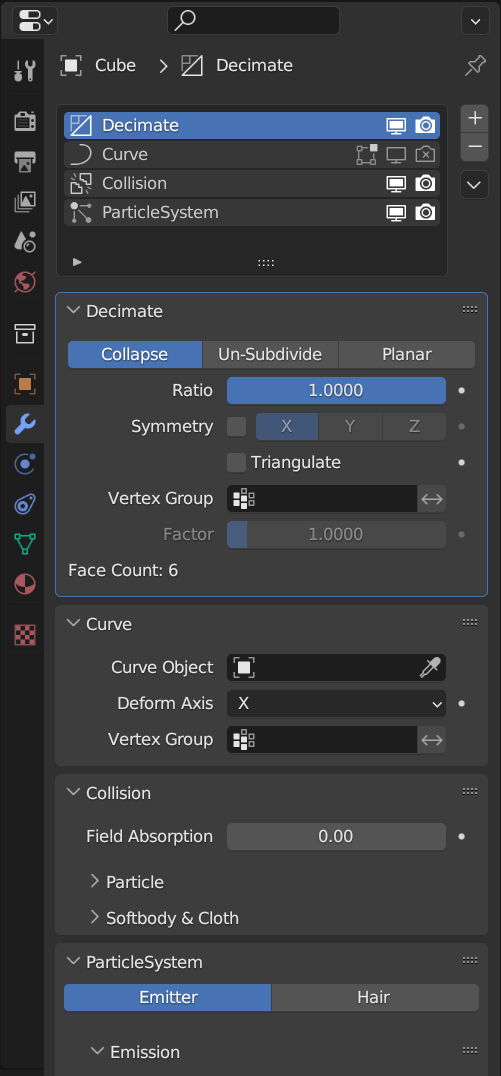501x1076 pixels.
Task: Expand the Particle subpanel
Action: click(95, 881)
